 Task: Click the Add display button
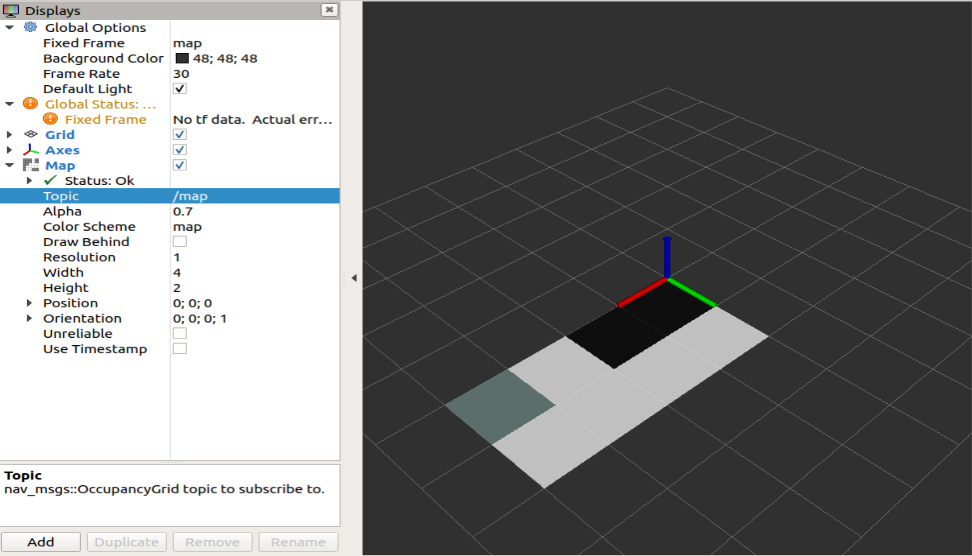click(x=41, y=542)
